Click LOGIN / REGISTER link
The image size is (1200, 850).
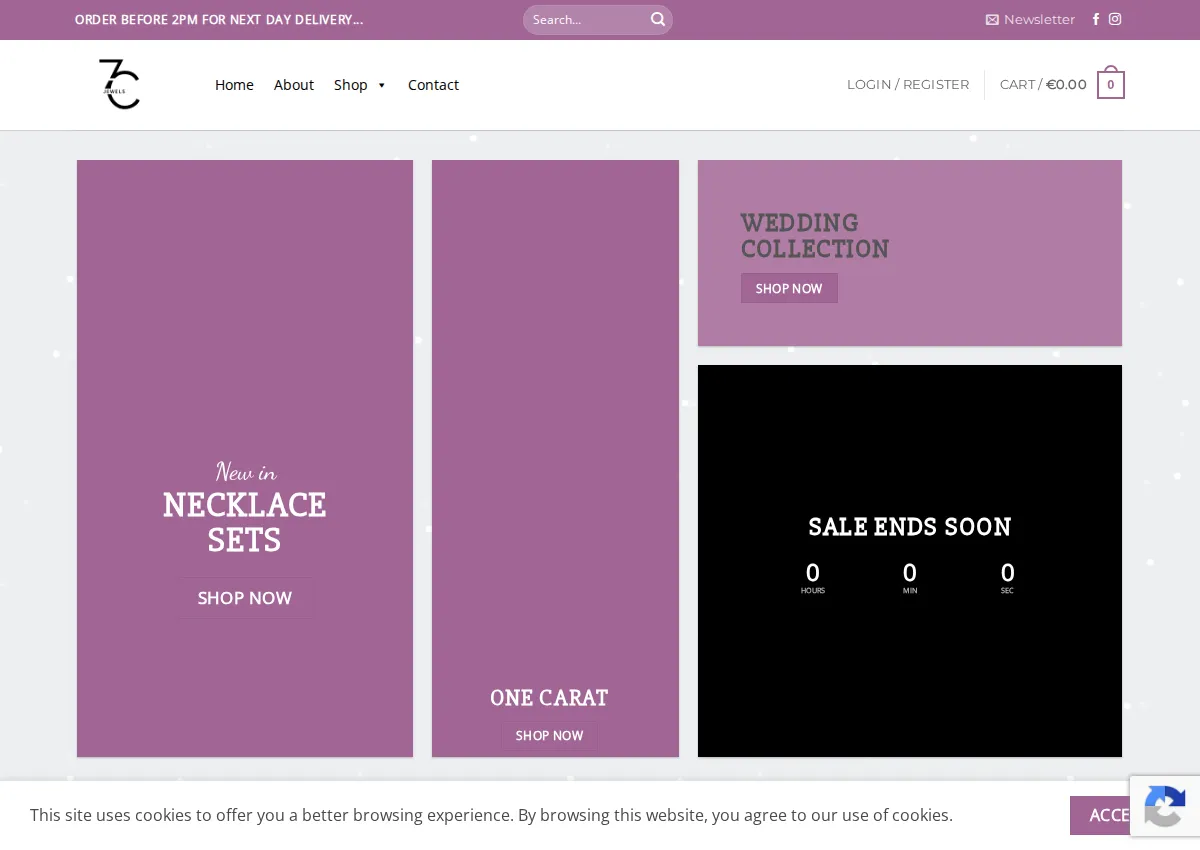(x=908, y=85)
